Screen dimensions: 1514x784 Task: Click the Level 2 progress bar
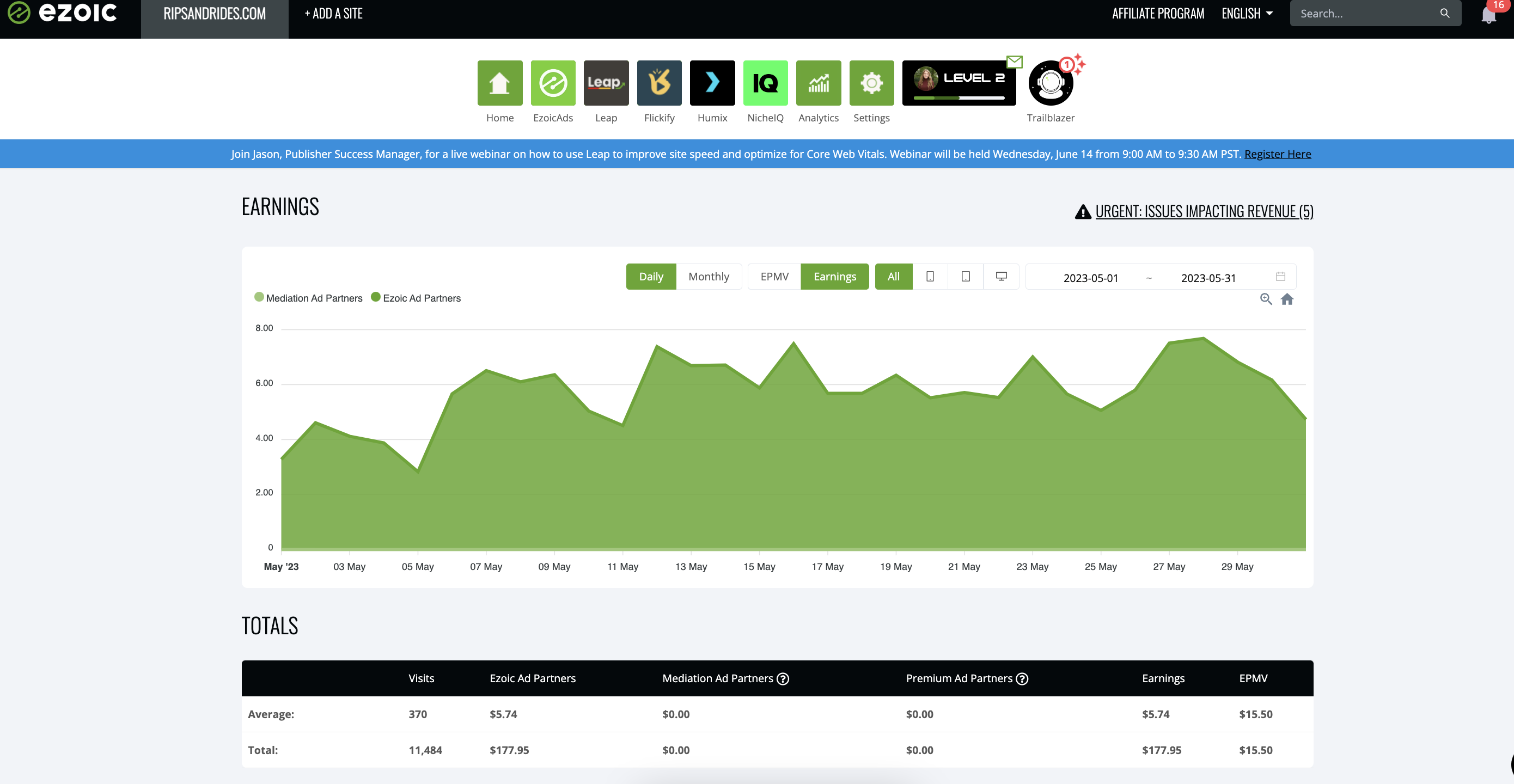click(959, 97)
